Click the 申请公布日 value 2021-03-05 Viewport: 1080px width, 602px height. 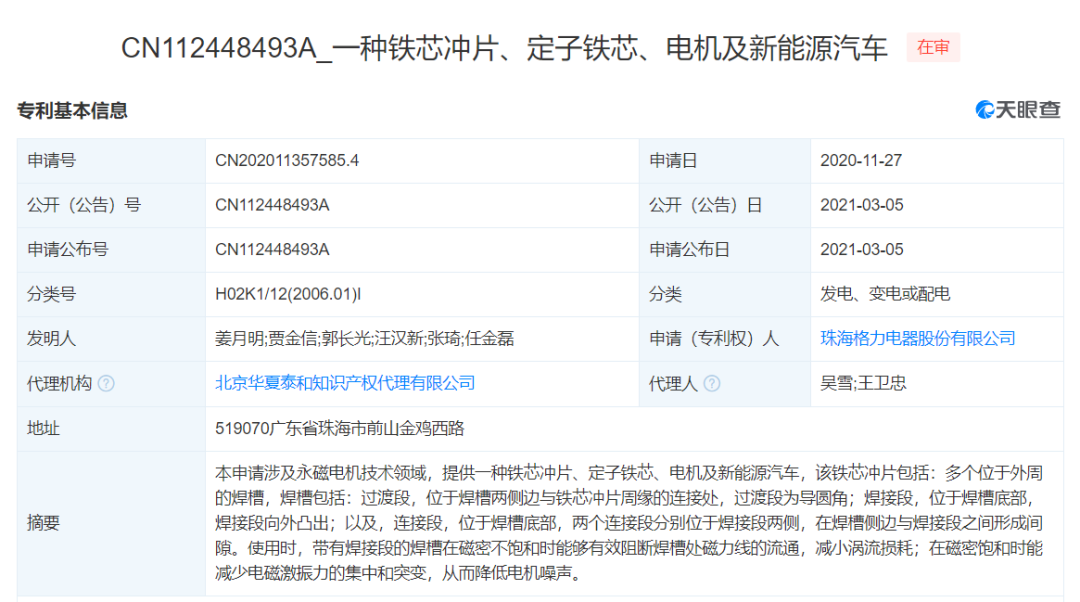click(x=862, y=249)
